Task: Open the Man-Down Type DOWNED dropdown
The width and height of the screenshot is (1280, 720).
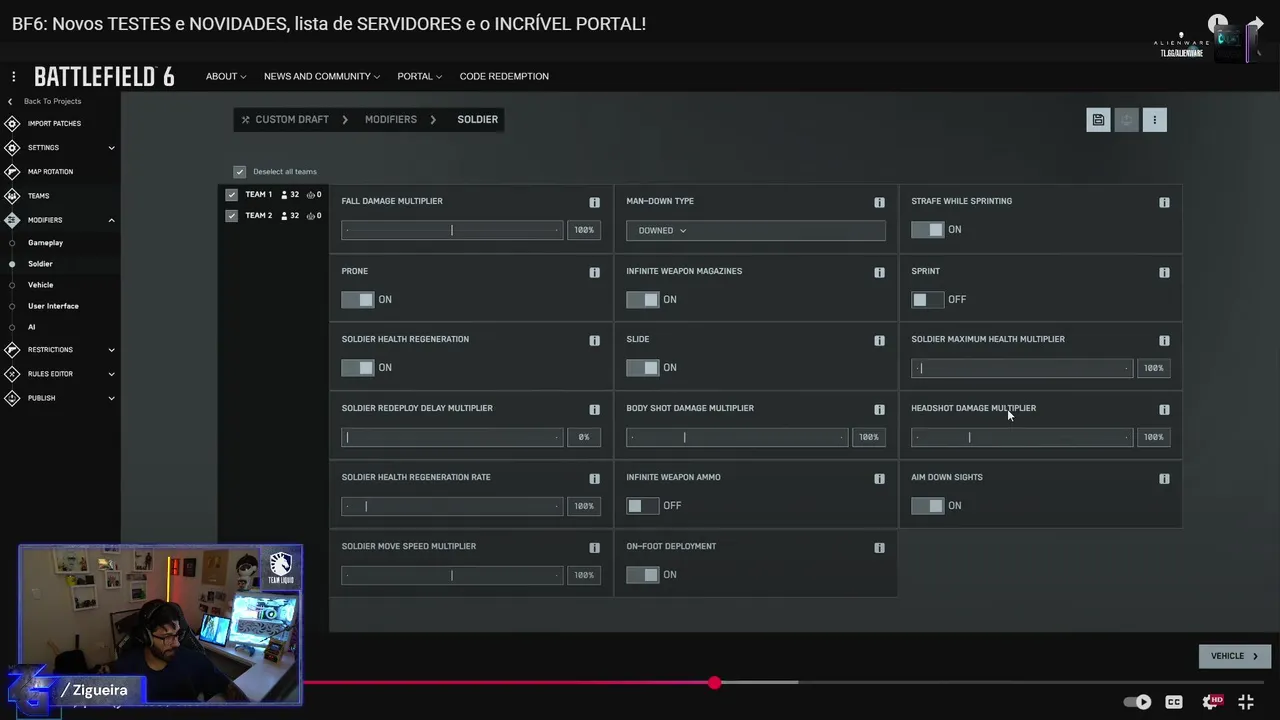Action: coord(755,230)
